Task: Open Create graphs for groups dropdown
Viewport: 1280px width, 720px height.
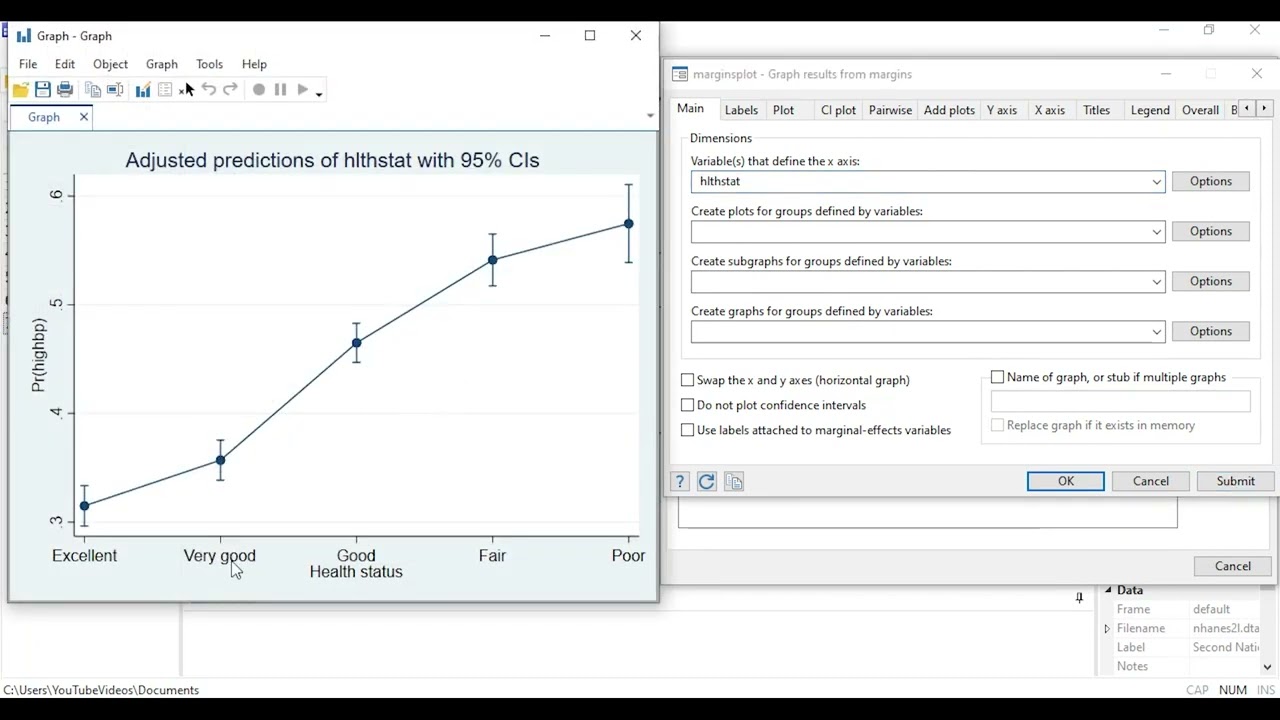Action: (1157, 332)
